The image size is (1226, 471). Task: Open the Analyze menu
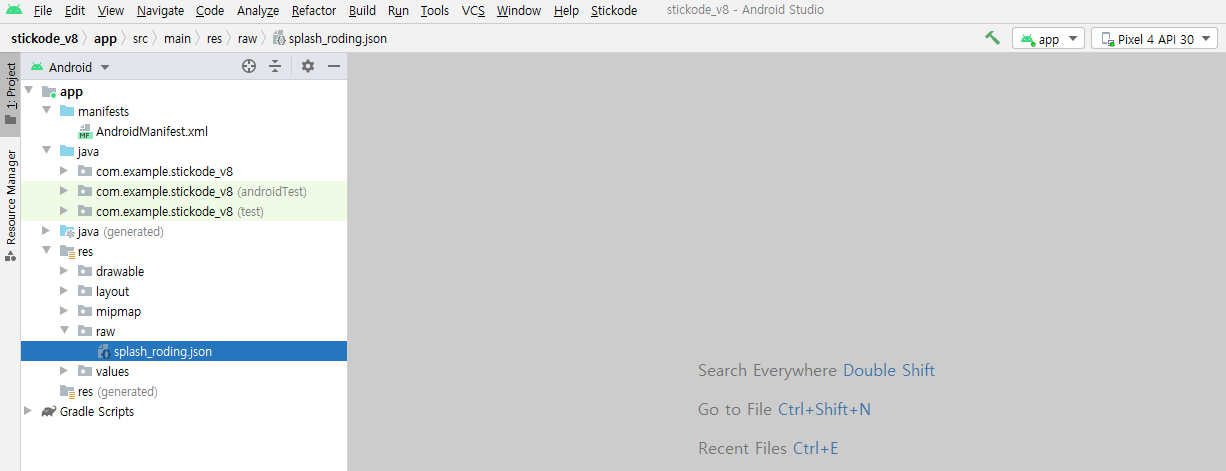(258, 10)
